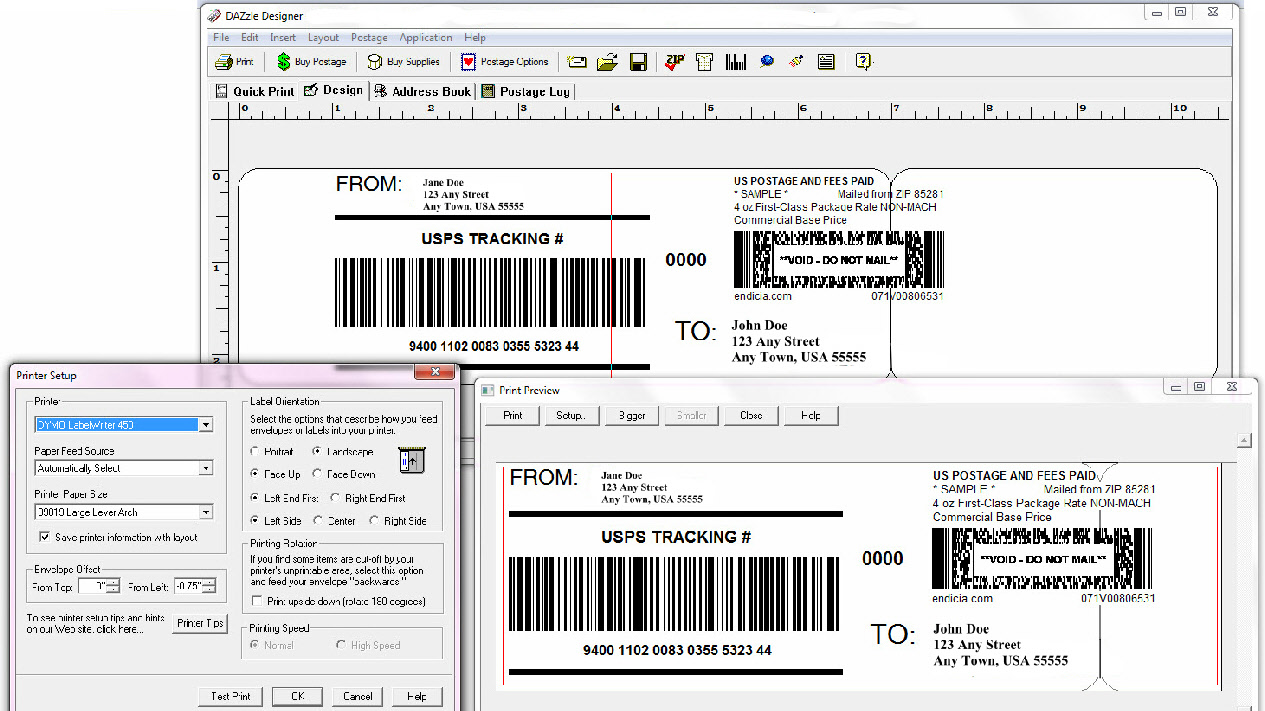Click the From Top offset spinner arrows
Image resolution: width=1265 pixels, height=711 pixels.
(x=113, y=587)
